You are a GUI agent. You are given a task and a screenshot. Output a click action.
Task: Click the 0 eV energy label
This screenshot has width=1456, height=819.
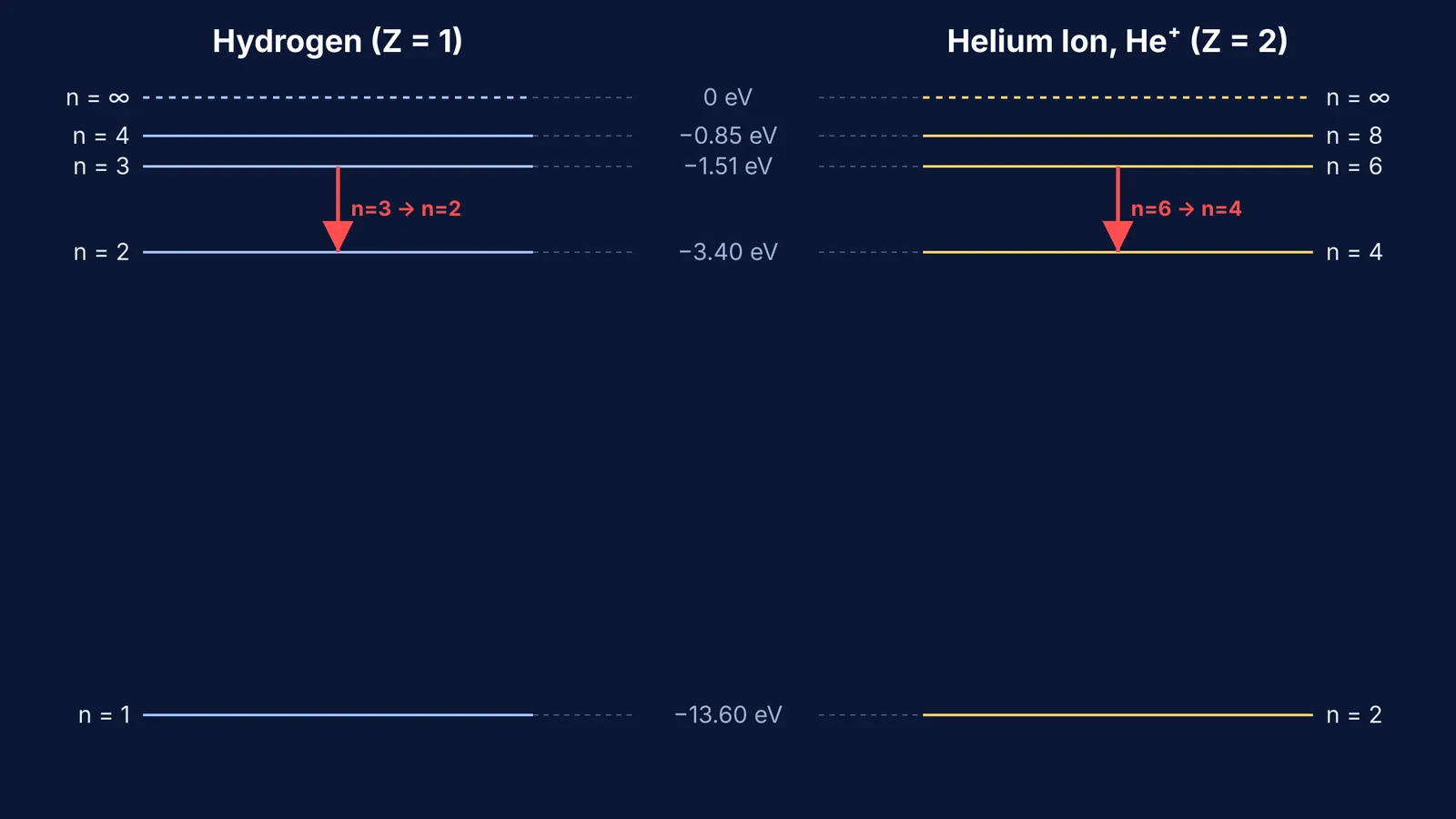[x=728, y=97]
